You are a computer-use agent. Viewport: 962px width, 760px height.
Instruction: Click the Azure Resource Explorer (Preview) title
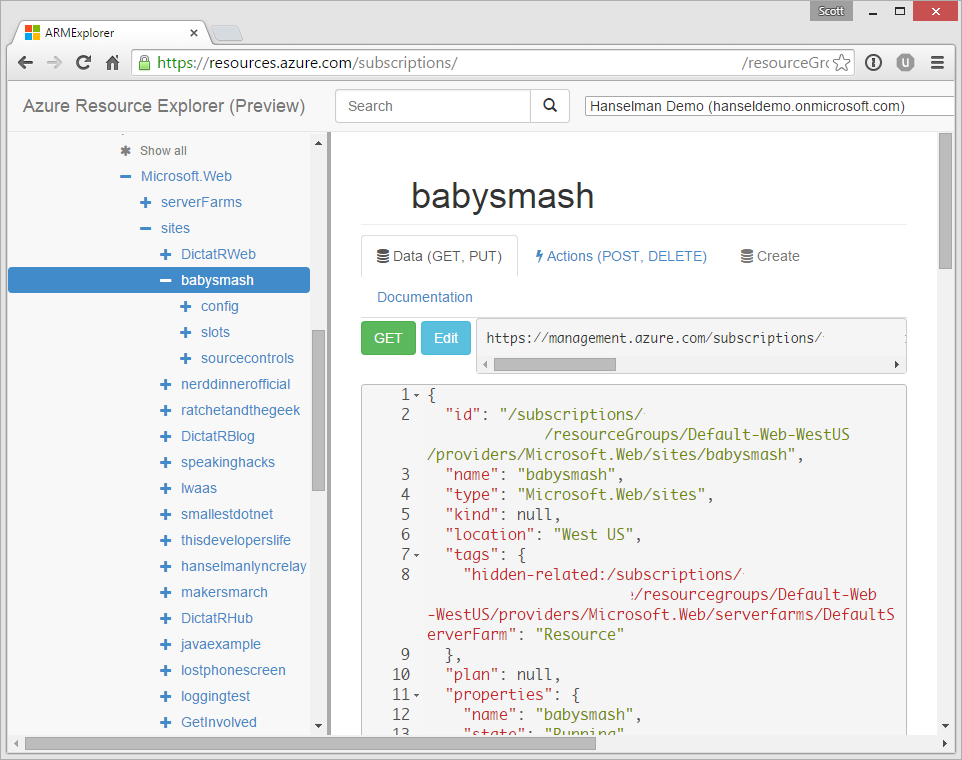(164, 106)
